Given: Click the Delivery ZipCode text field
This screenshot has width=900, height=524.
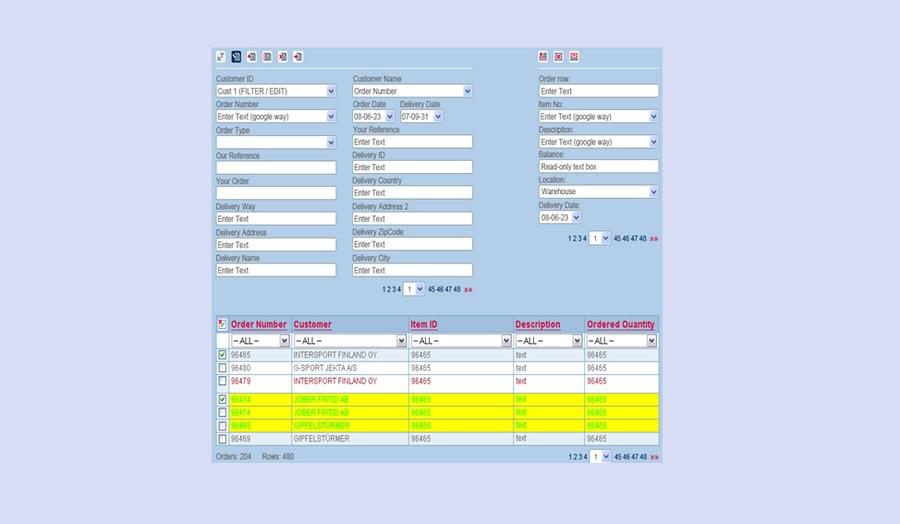Looking at the screenshot, I should point(412,244).
